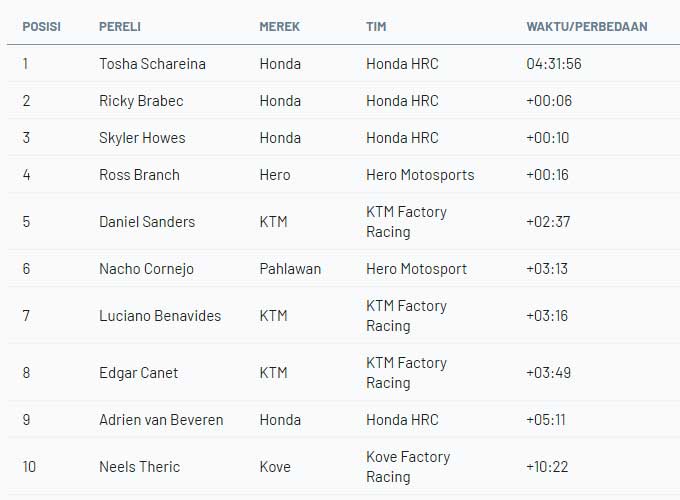The height and width of the screenshot is (500, 680).
Task: Click on Luciano Benavides
Action: (160, 316)
